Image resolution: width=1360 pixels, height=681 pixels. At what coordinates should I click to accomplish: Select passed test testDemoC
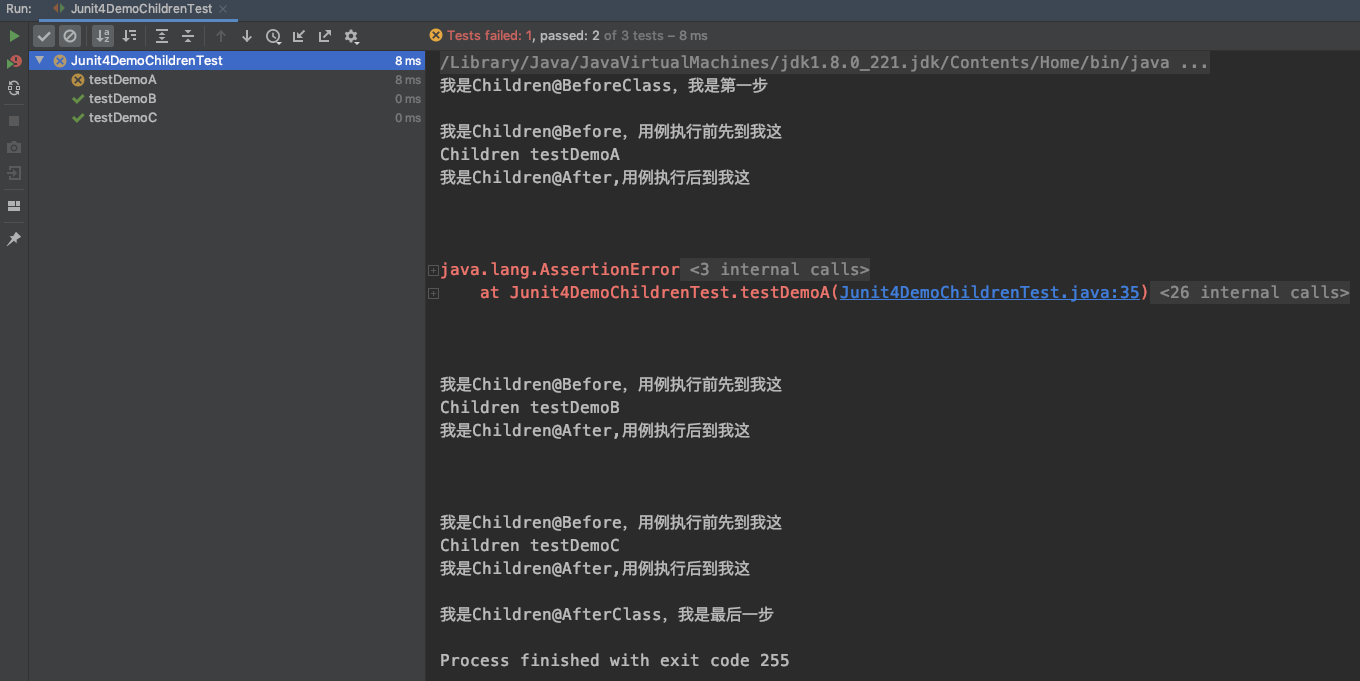(x=123, y=118)
